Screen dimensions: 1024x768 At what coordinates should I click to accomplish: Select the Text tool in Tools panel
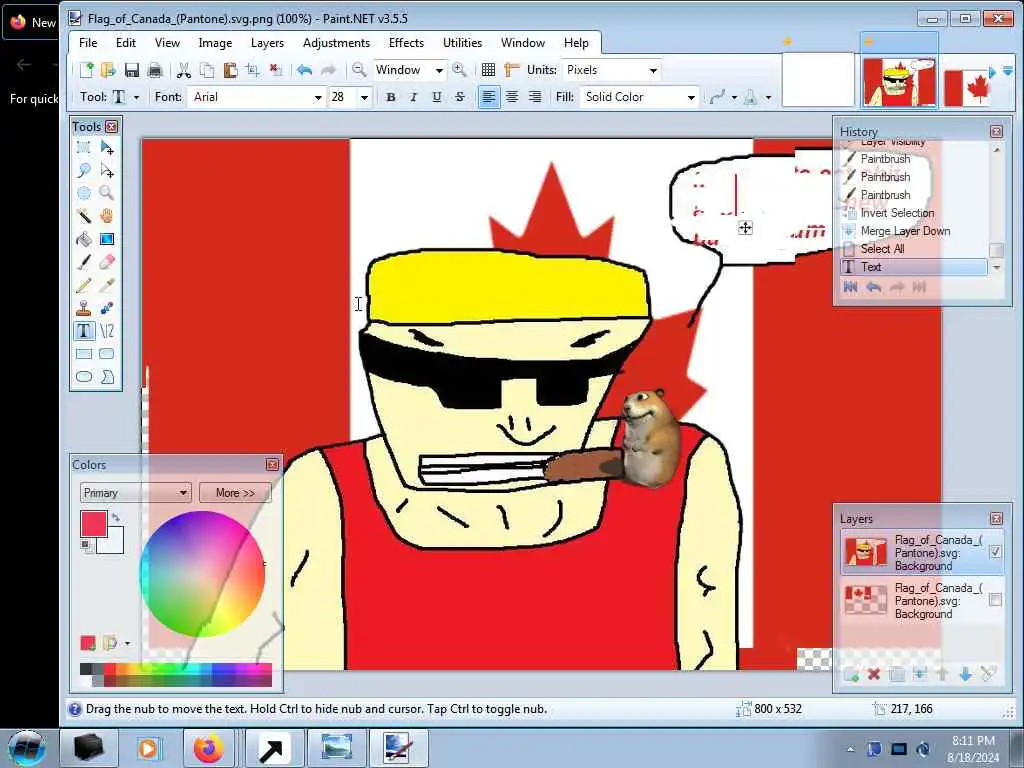(x=84, y=331)
